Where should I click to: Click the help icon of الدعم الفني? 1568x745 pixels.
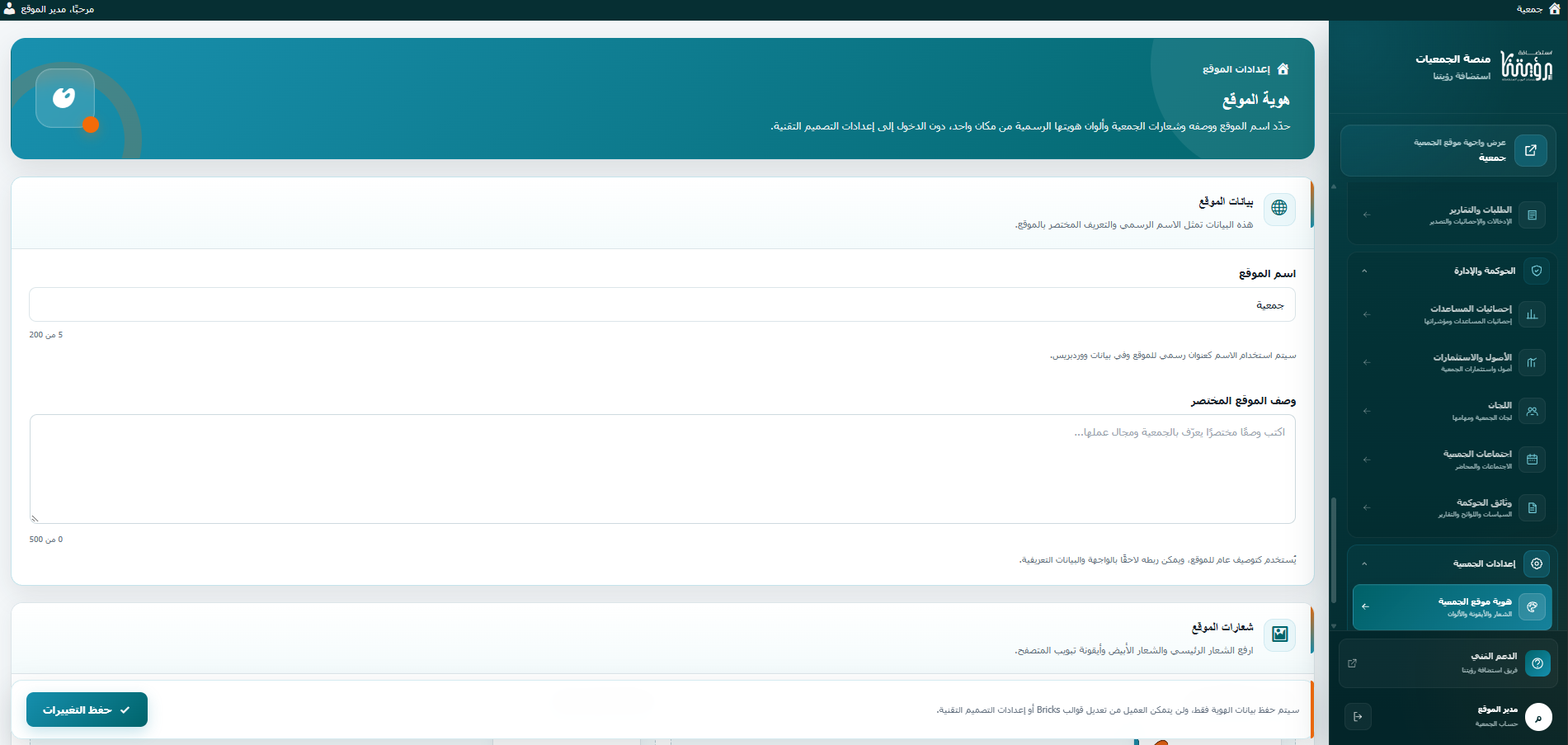(1537, 663)
